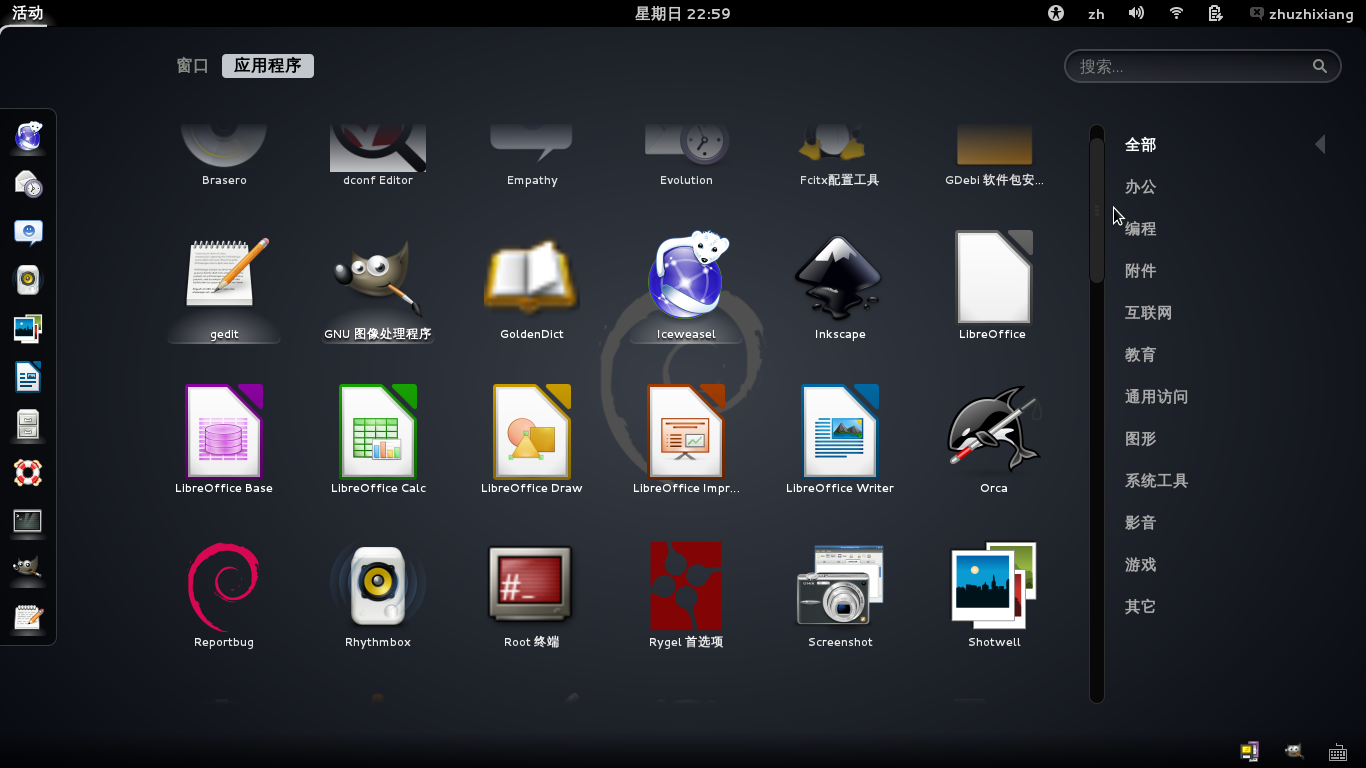Viewport: 1366px width, 768px height.
Task: Open LibreOffice Writer from the dash
Action: tap(28, 376)
